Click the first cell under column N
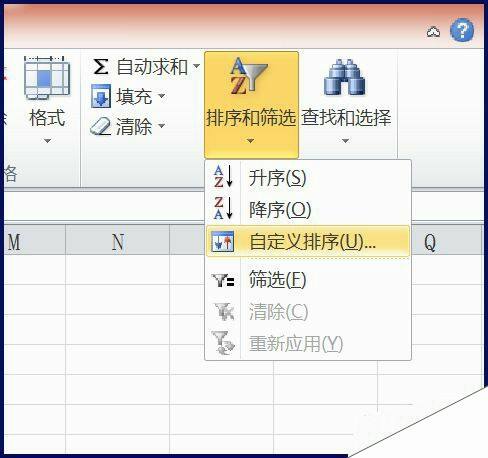 117,270
